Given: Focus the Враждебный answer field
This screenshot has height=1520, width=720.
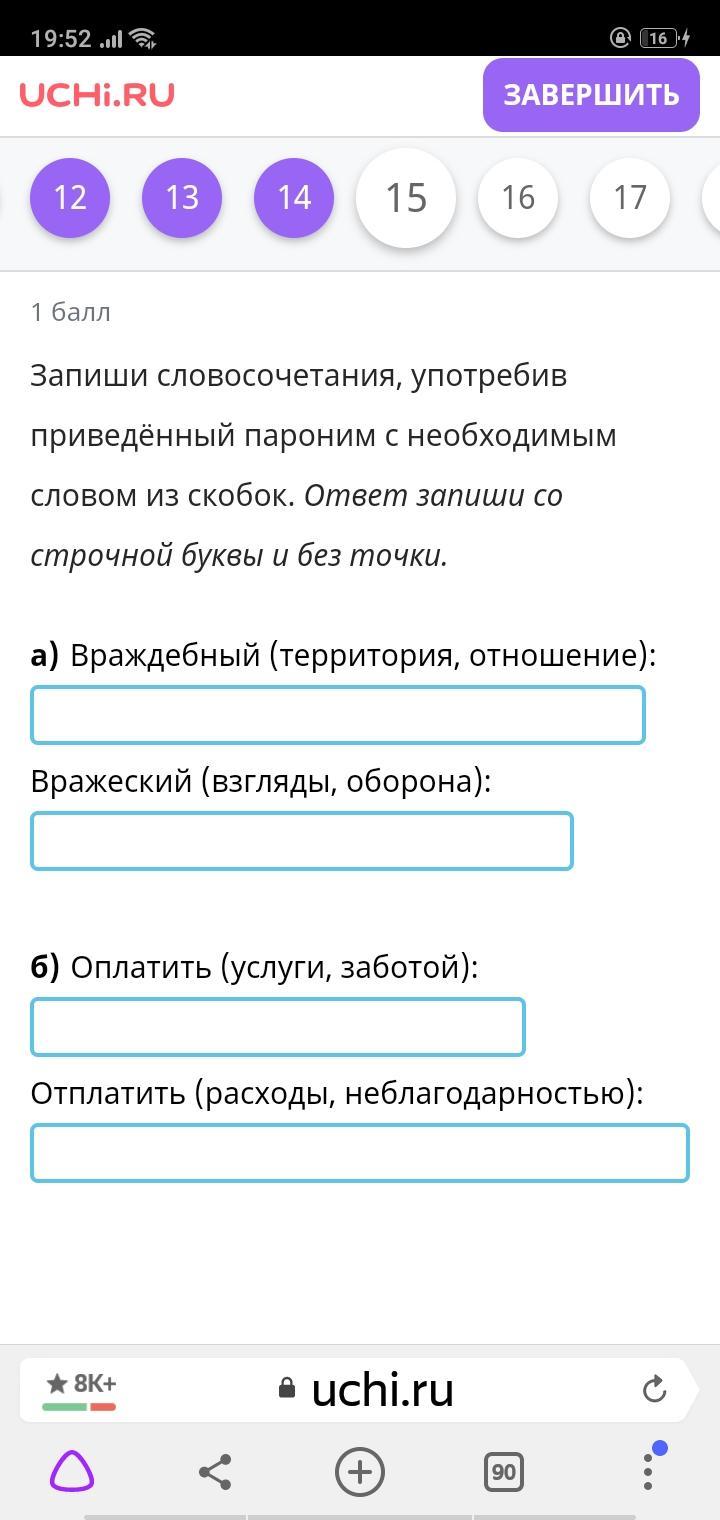Looking at the screenshot, I should 338,715.
